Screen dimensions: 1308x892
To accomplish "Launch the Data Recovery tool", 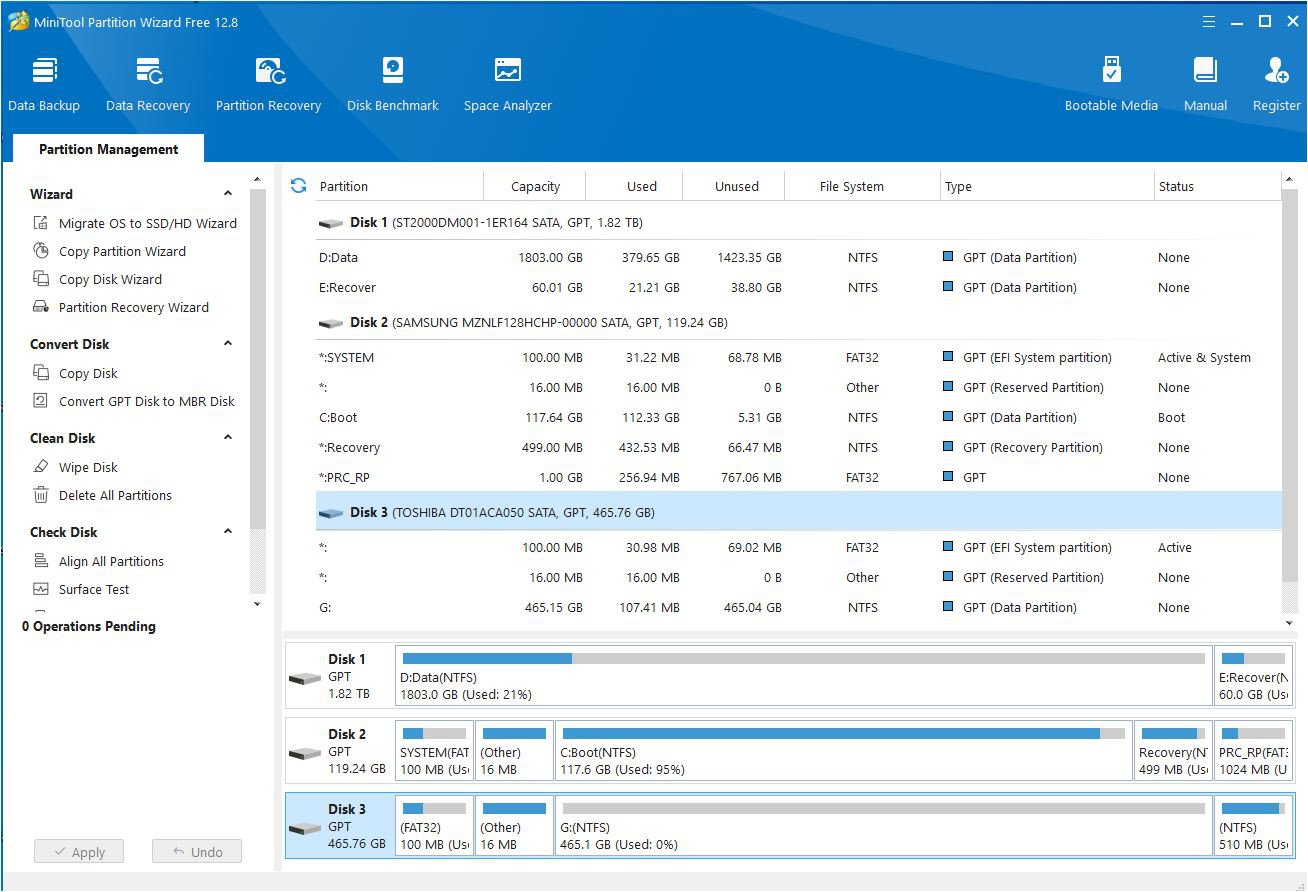I will pyautogui.click(x=148, y=84).
